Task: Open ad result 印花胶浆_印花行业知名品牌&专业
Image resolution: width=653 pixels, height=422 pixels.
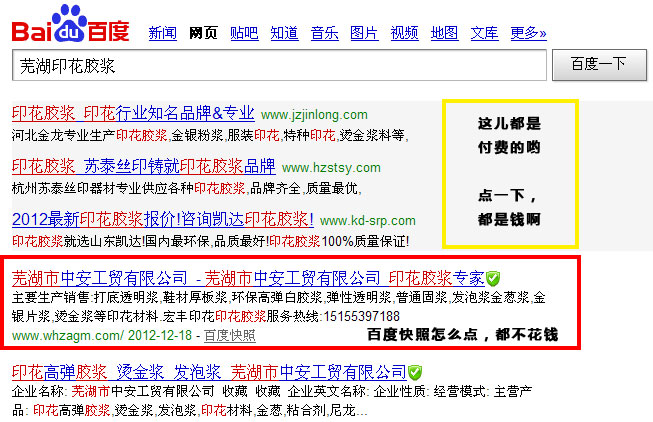Action: coord(133,113)
